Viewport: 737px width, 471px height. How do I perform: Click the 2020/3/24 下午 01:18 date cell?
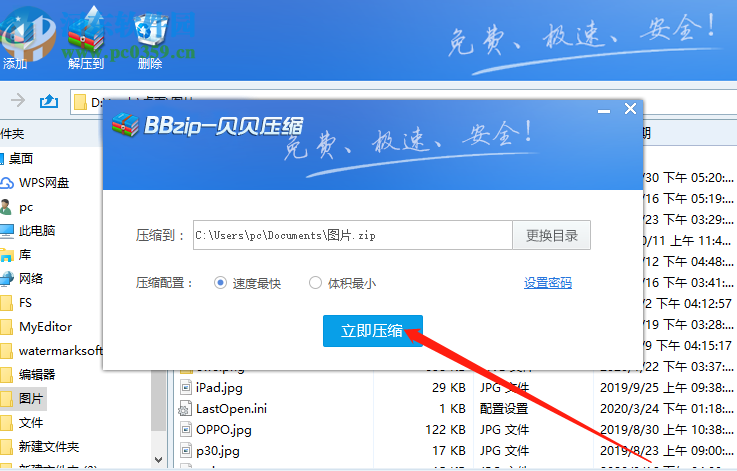[666, 409]
